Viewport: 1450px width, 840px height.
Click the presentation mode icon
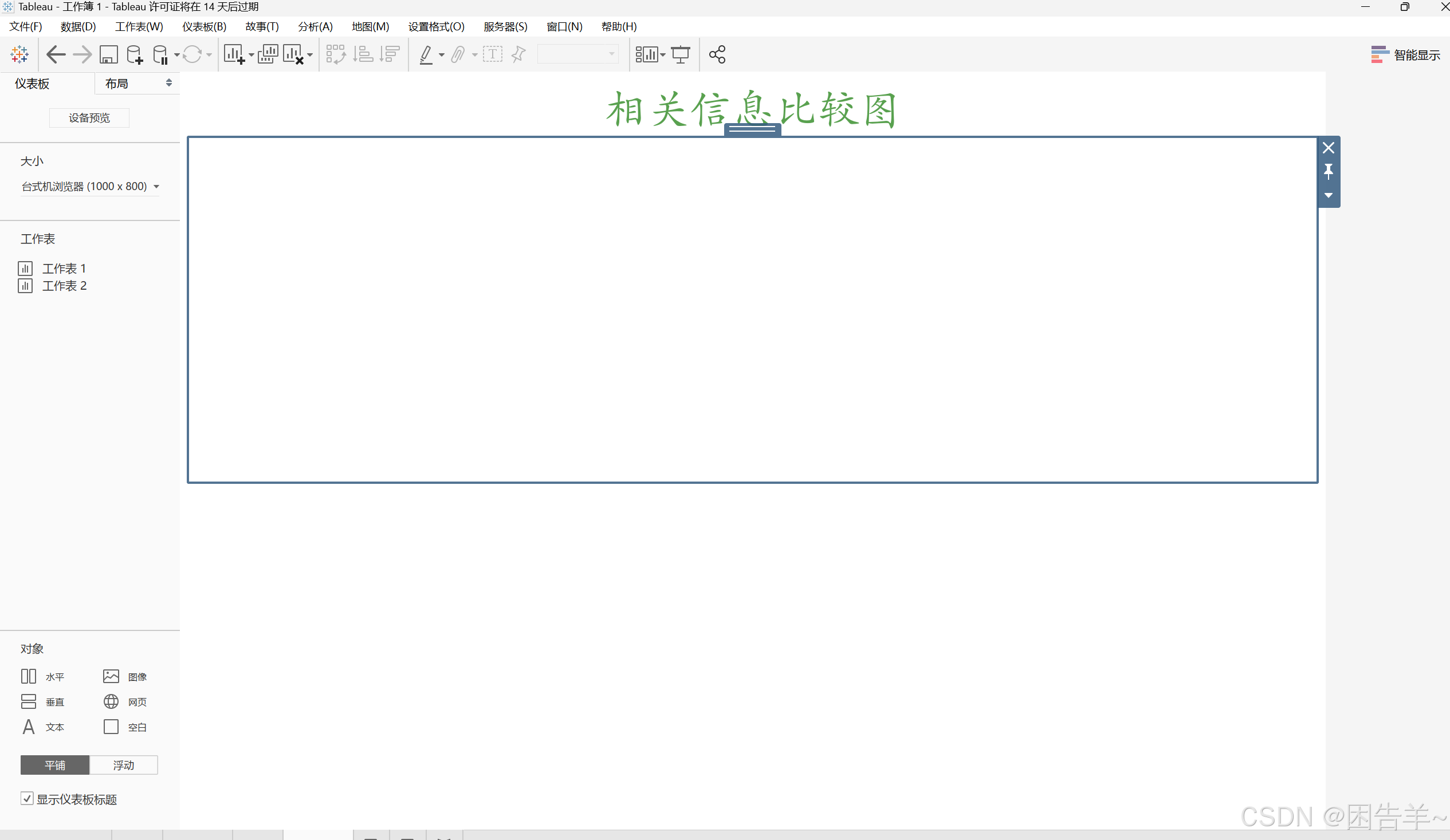(681, 54)
